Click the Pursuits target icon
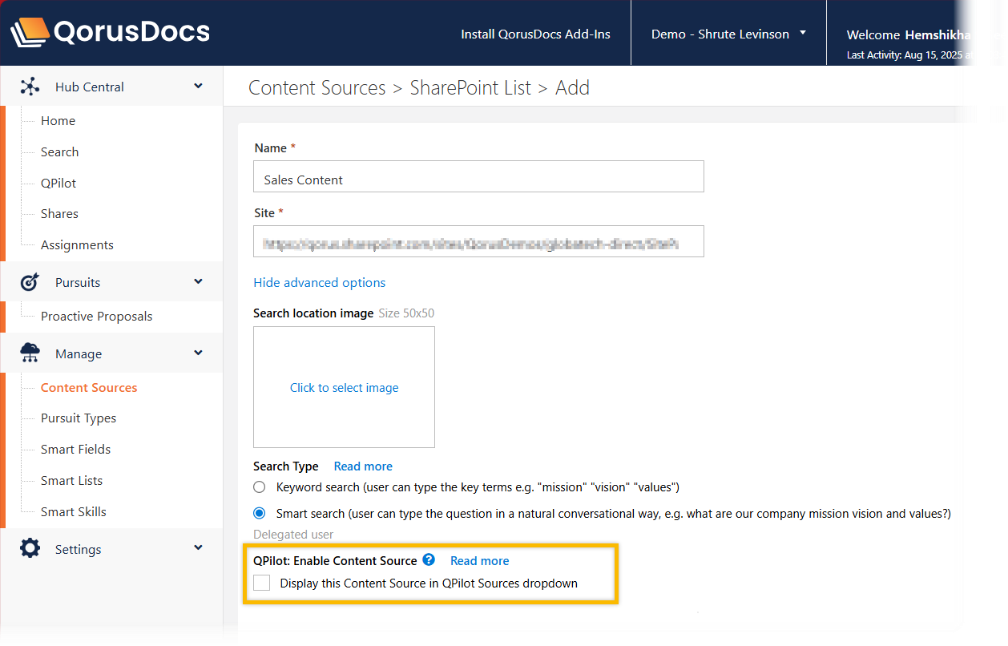Screen dimensions: 1008x646 pyautogui.click(x=30, y=283)
